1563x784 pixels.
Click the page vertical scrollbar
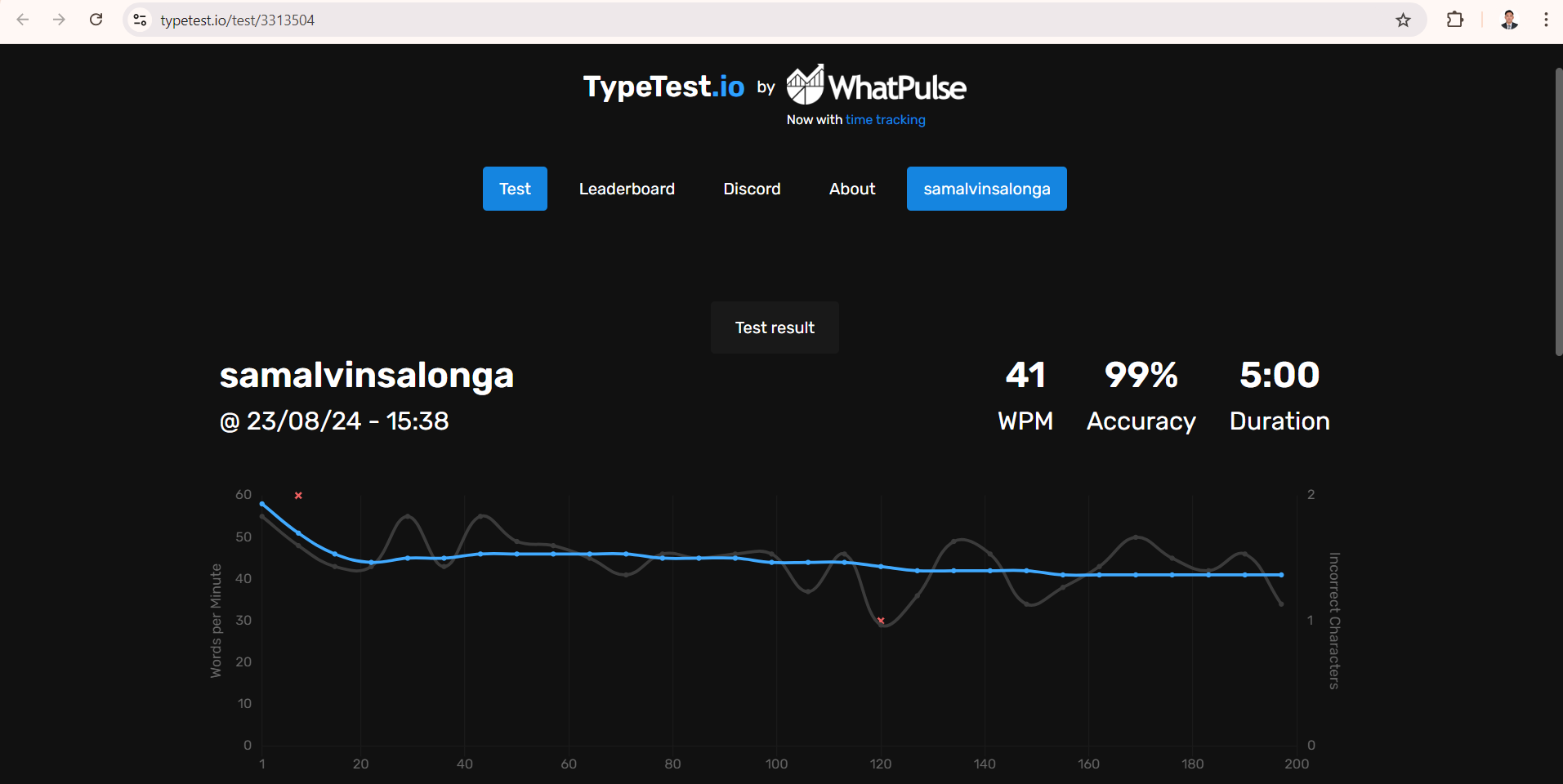[1558, 212]
